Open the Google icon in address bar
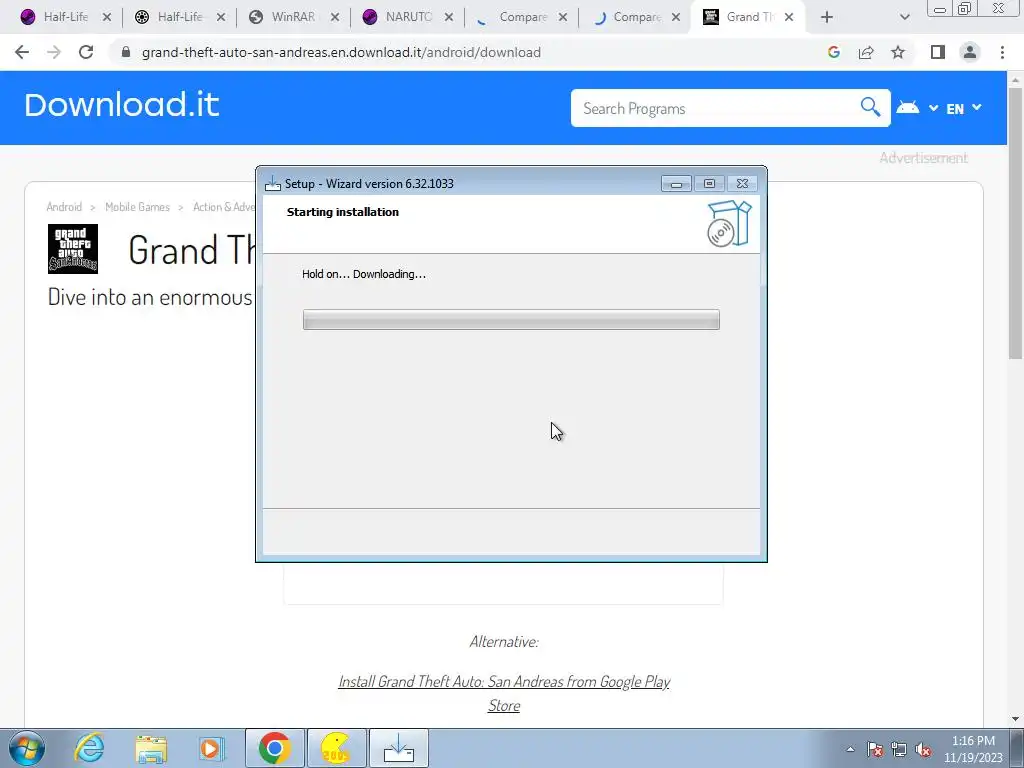Viewport: 1024px width, 768px height. [833, 52]
